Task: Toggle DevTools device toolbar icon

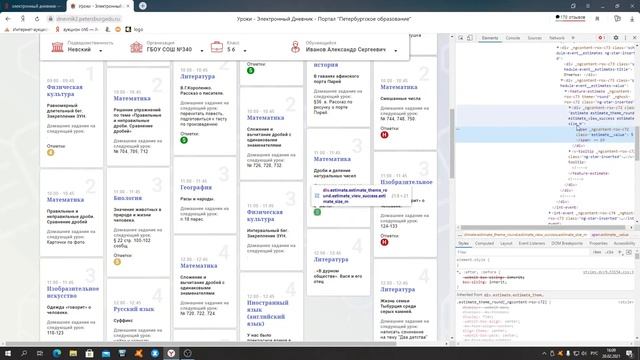Action: pyautogui.click(x=470, y=38)
